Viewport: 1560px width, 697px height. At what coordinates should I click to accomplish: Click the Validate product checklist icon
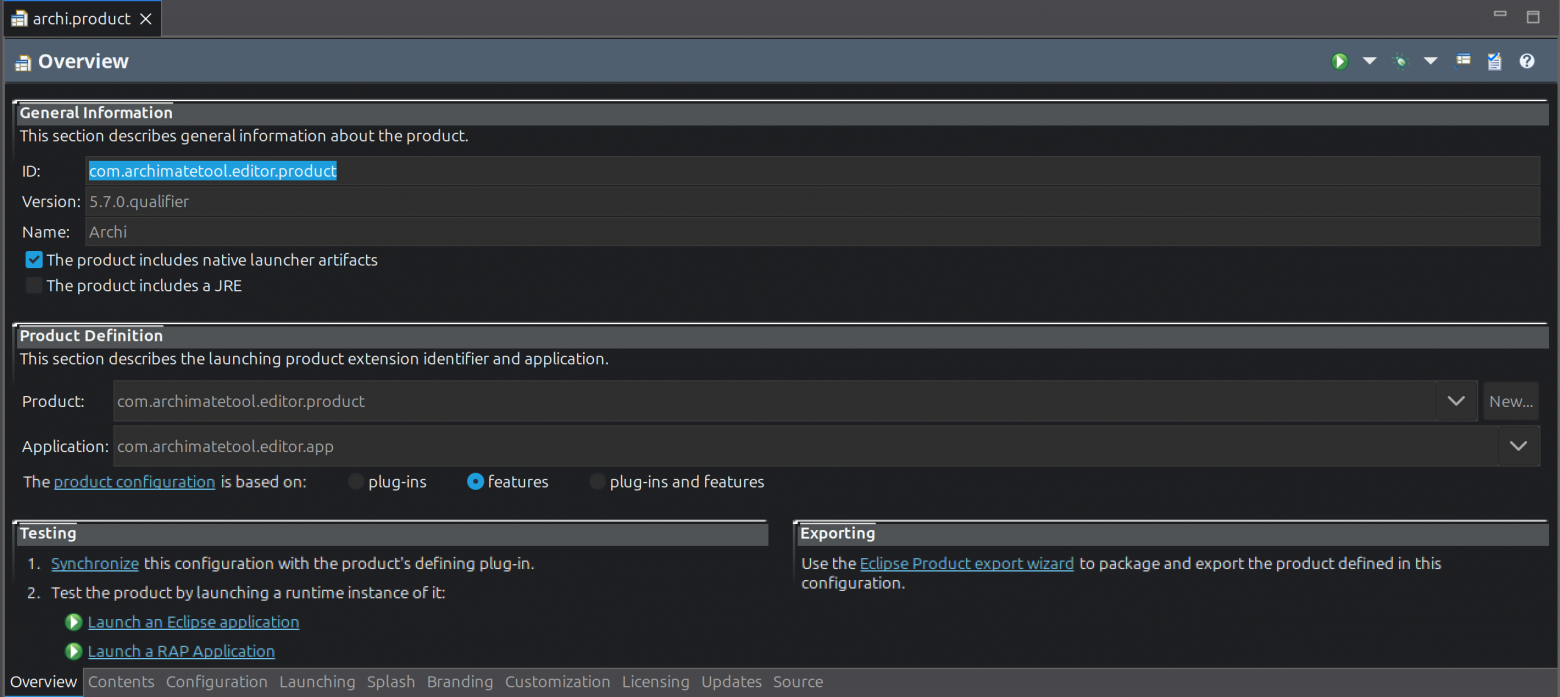[x=1494, y=62]
